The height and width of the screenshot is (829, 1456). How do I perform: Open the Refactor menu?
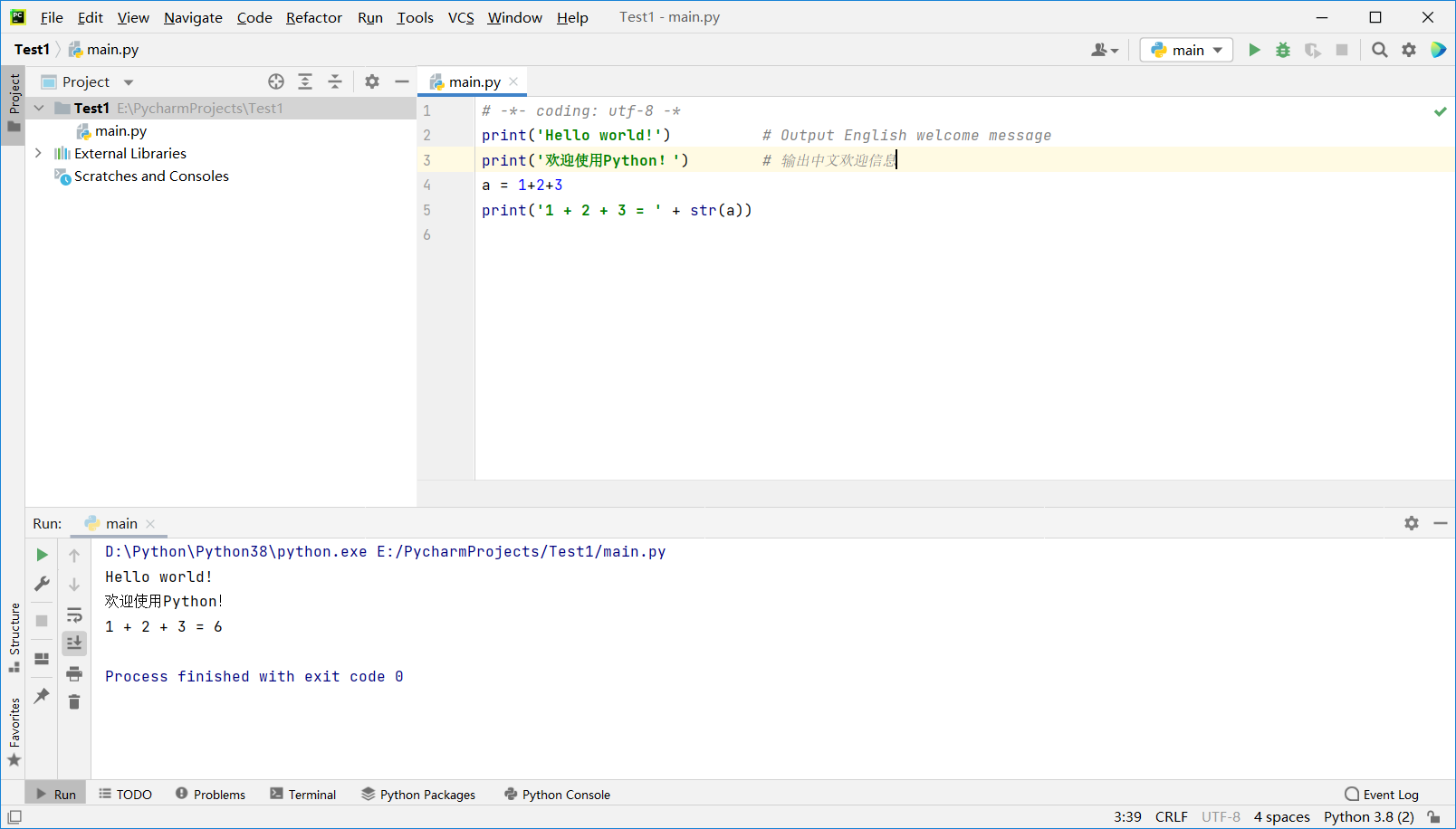[314, 17]
